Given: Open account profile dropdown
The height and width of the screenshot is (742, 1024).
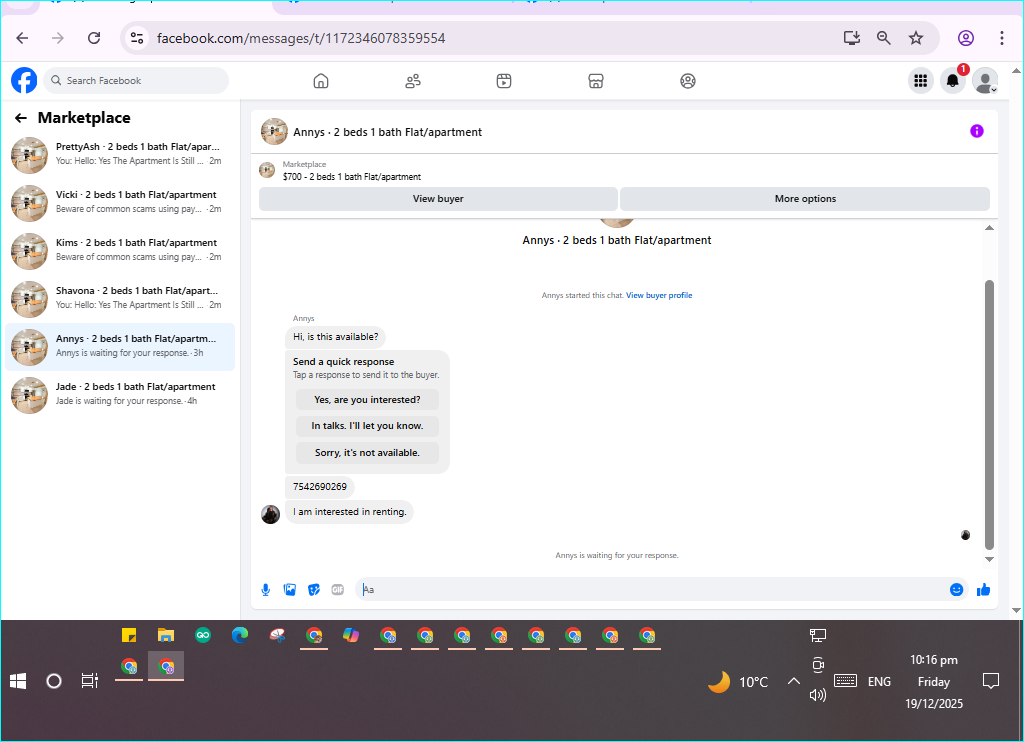Looking at the screenshot, I should click(x=985, y=80).
